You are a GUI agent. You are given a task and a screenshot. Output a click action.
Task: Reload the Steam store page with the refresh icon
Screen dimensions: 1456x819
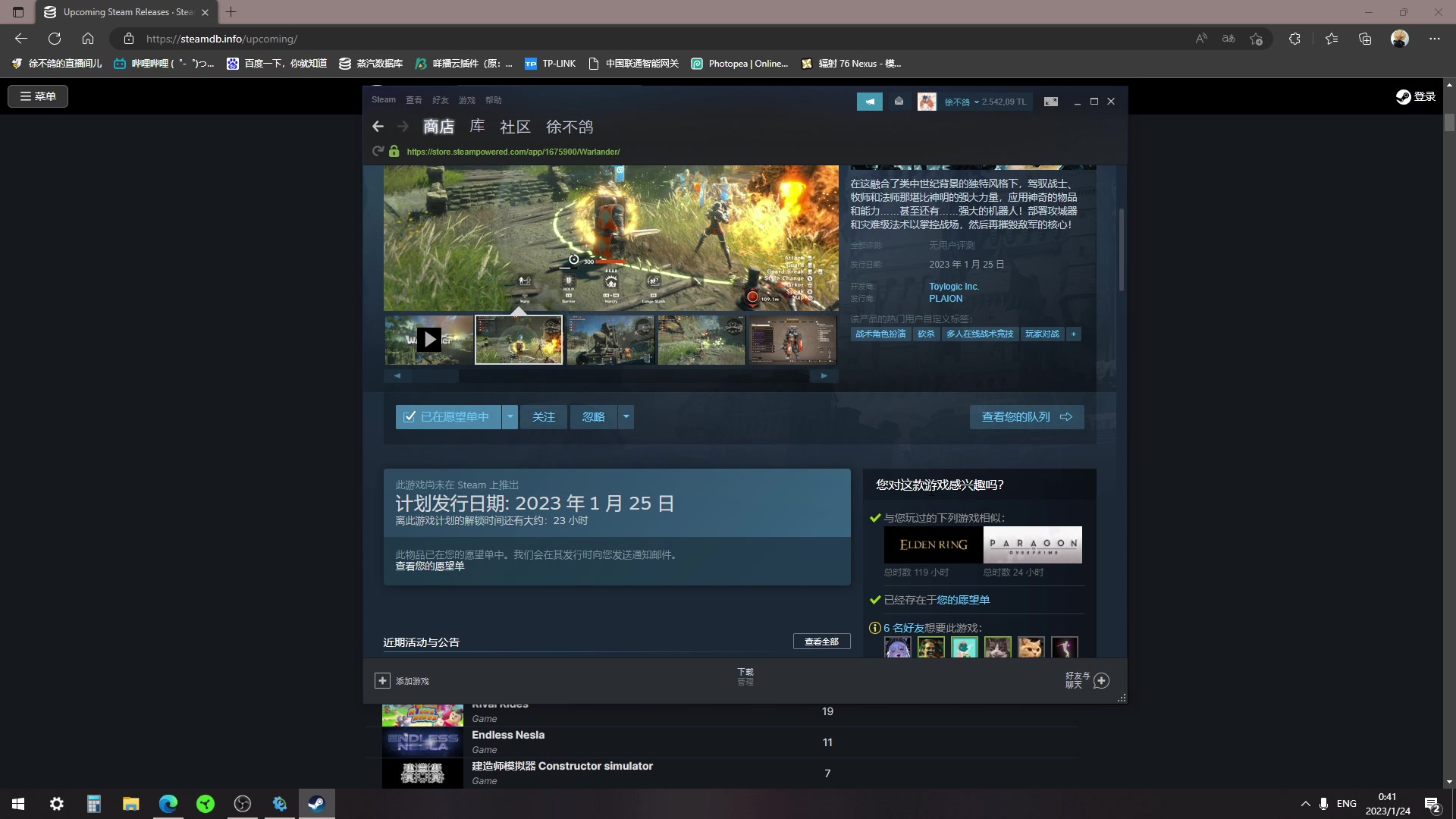click(378, 152)
